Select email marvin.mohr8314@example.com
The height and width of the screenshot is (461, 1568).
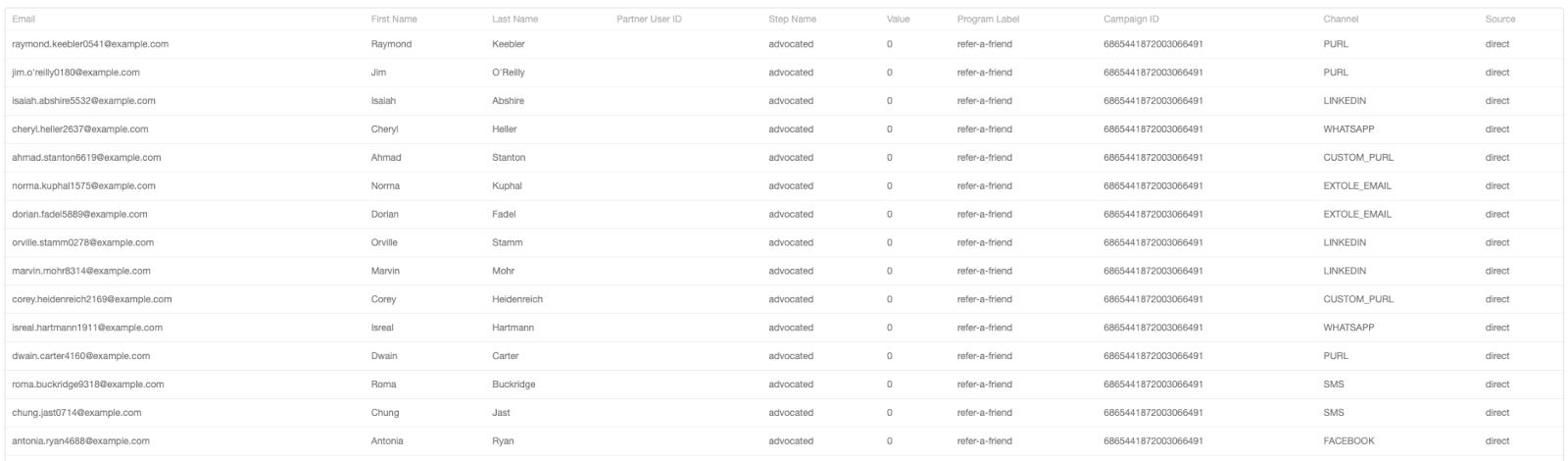(81, 272)
